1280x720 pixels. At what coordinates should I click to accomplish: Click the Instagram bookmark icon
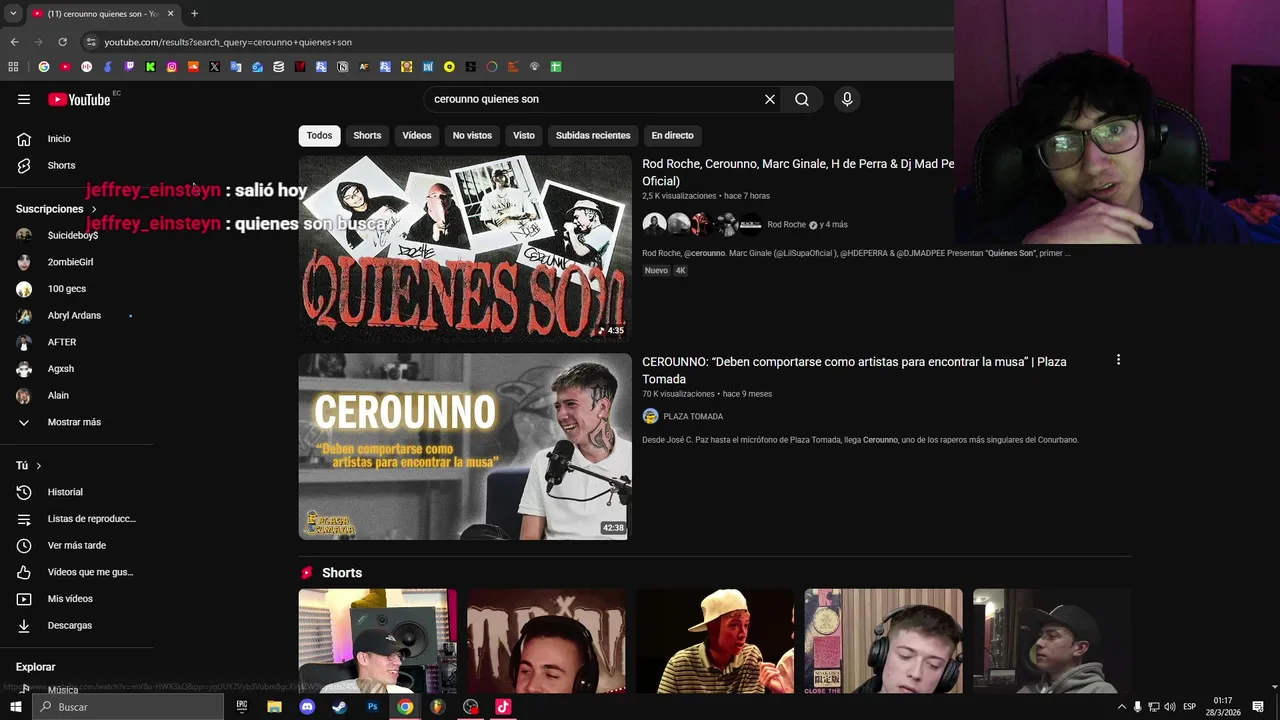[x=172, y=67]
